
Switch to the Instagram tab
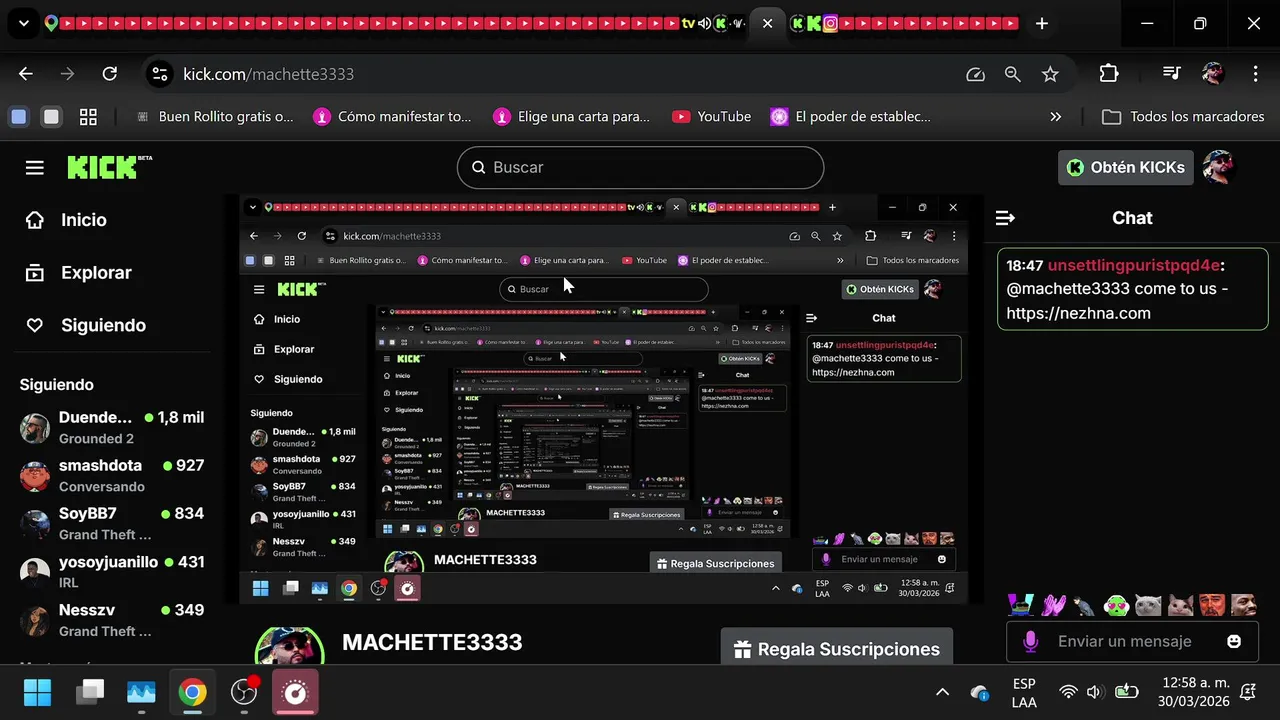[830, 23]
